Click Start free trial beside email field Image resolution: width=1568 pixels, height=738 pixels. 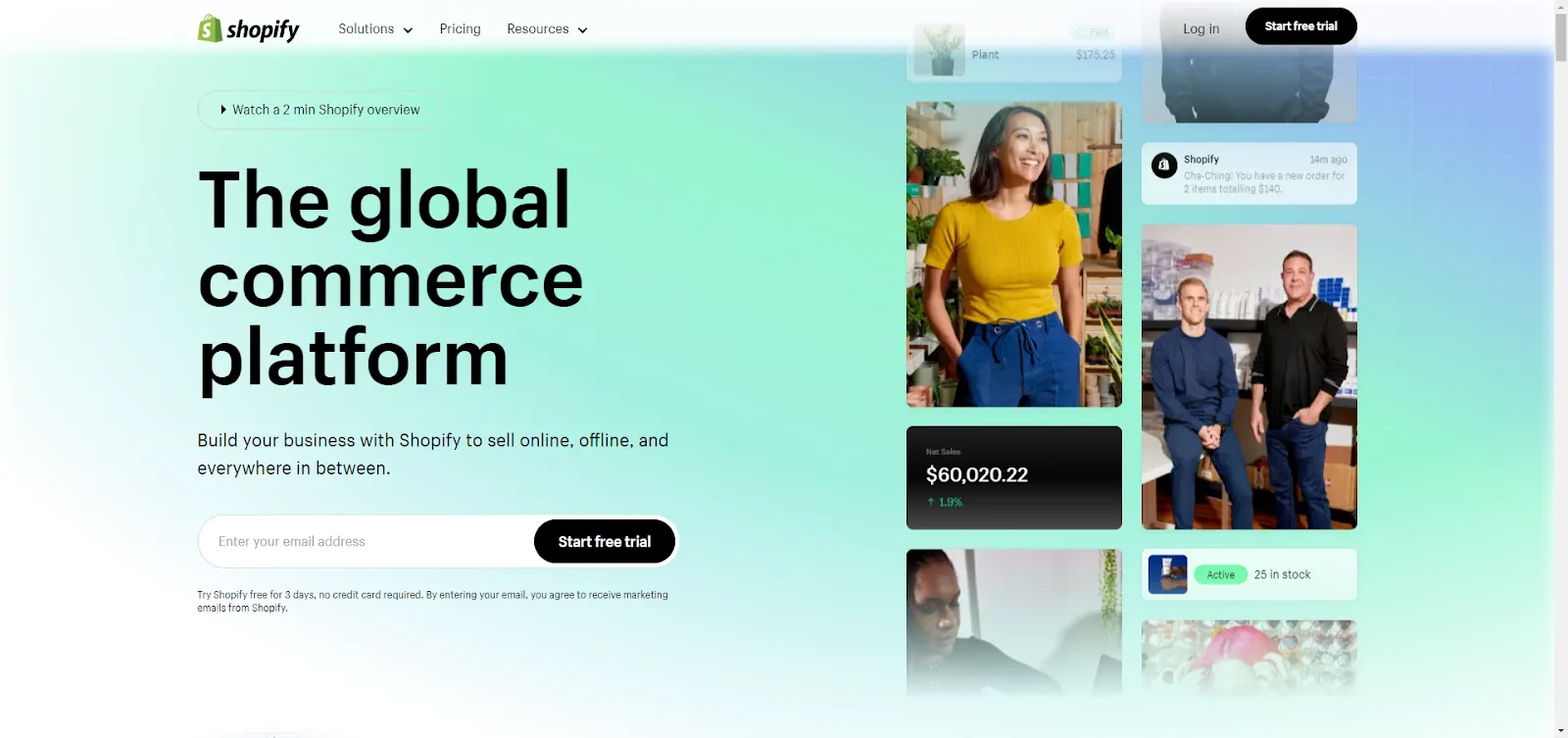[605, 541]
